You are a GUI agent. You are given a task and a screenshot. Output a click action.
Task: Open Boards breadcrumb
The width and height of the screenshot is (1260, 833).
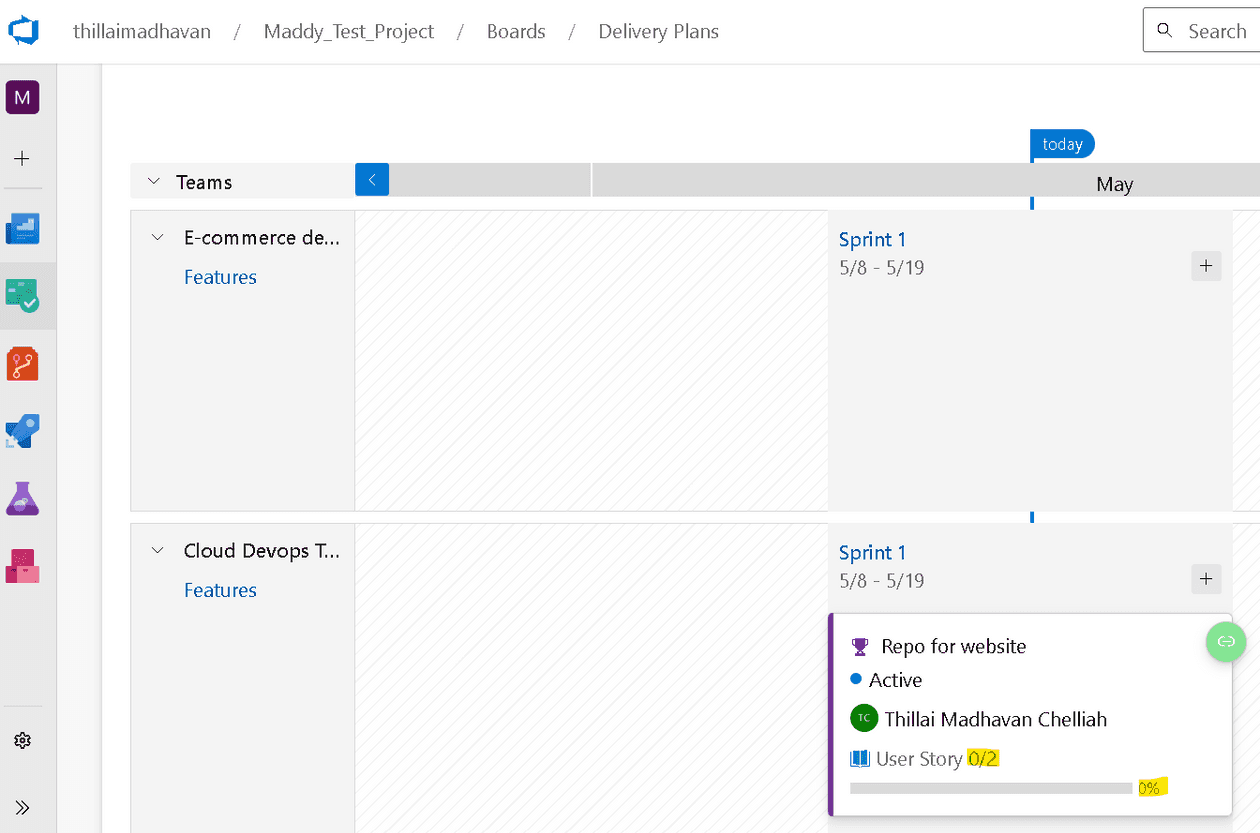tap(516, 31)
